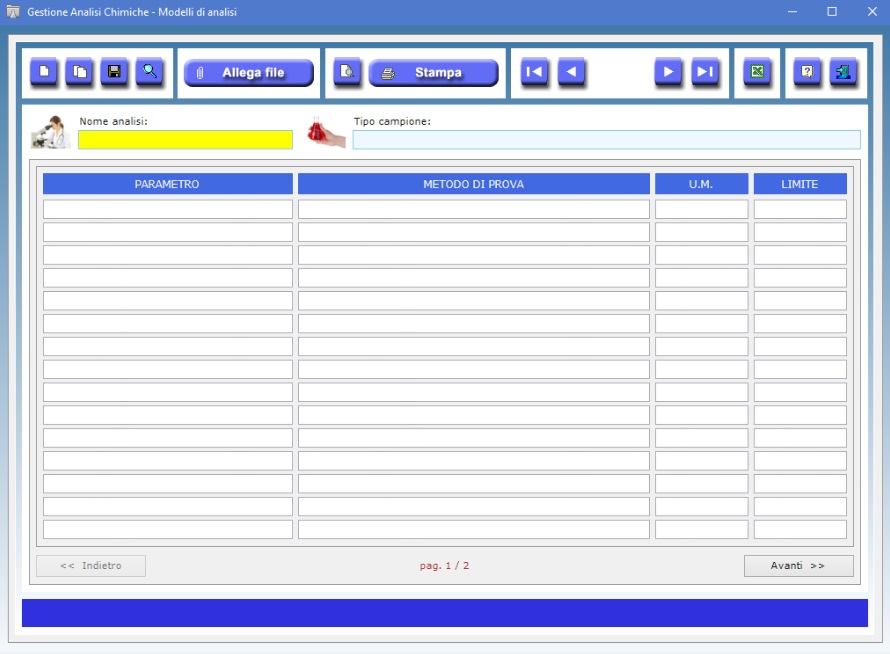Maximize the Gestione Analisi Chimiche window
The image size is (890, 654).
(832, 11)
